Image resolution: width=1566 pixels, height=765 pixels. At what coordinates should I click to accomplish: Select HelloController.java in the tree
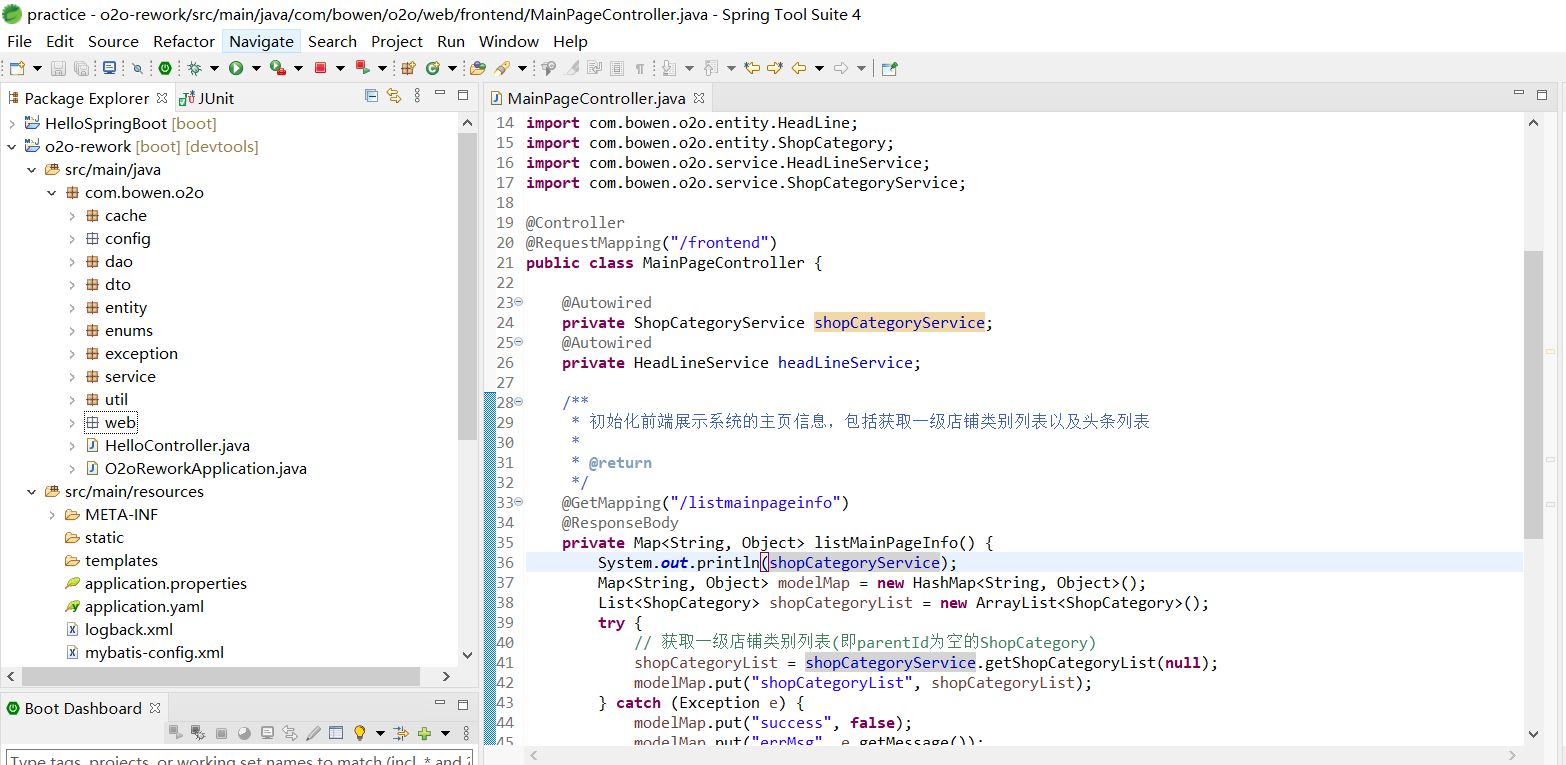coord(177,445)
